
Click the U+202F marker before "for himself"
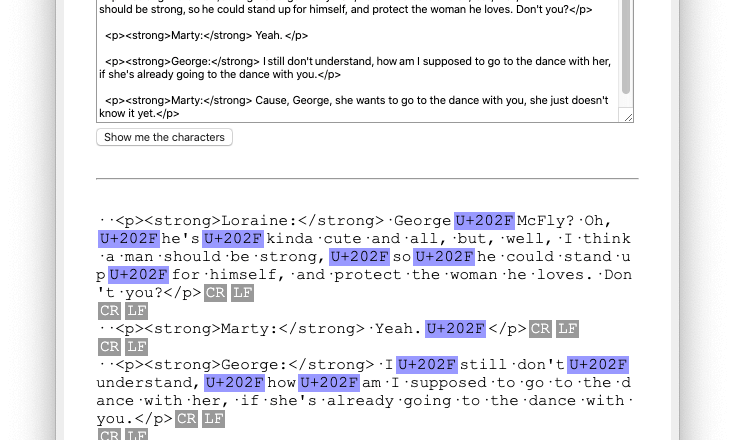point(138,275)
